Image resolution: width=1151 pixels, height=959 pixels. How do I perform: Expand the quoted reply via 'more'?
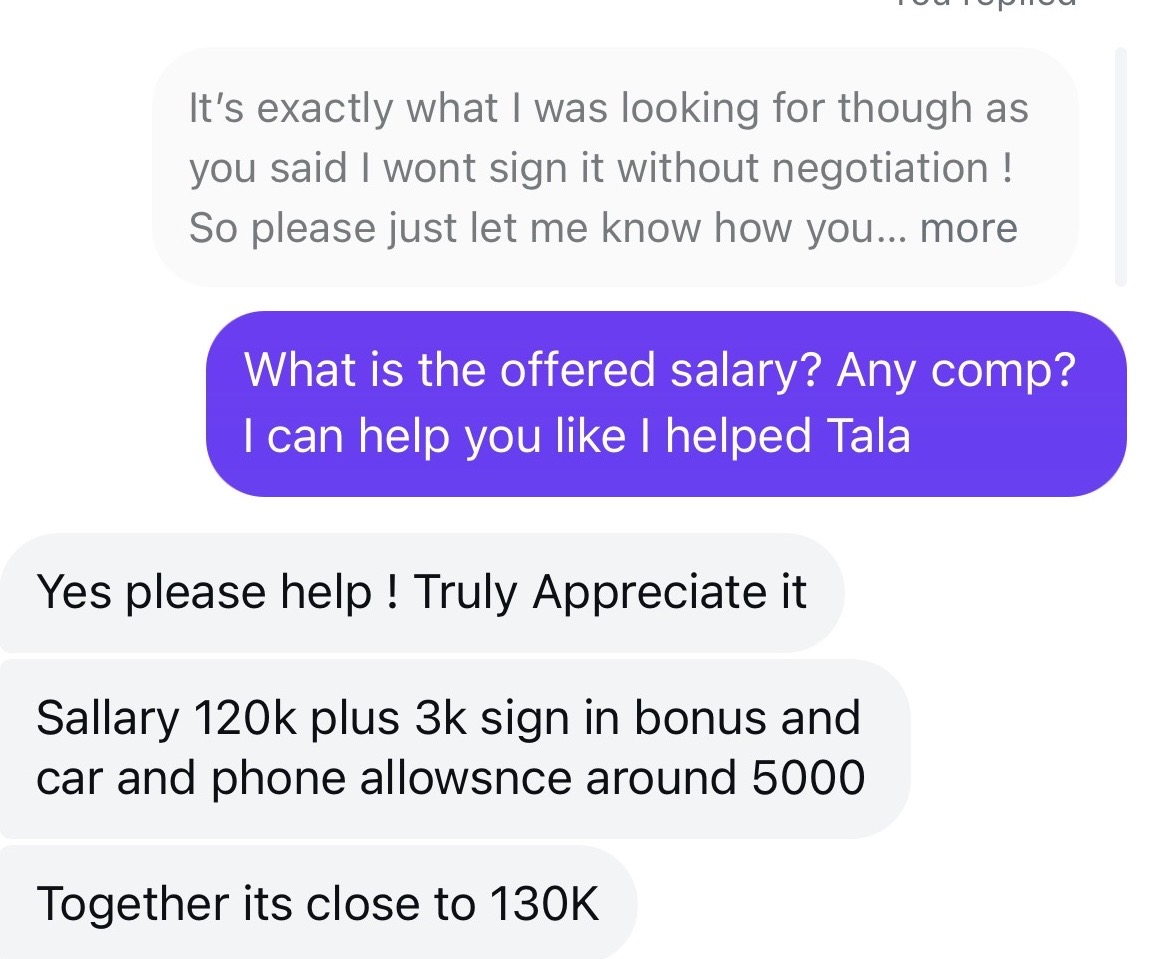tap(968, 228)
